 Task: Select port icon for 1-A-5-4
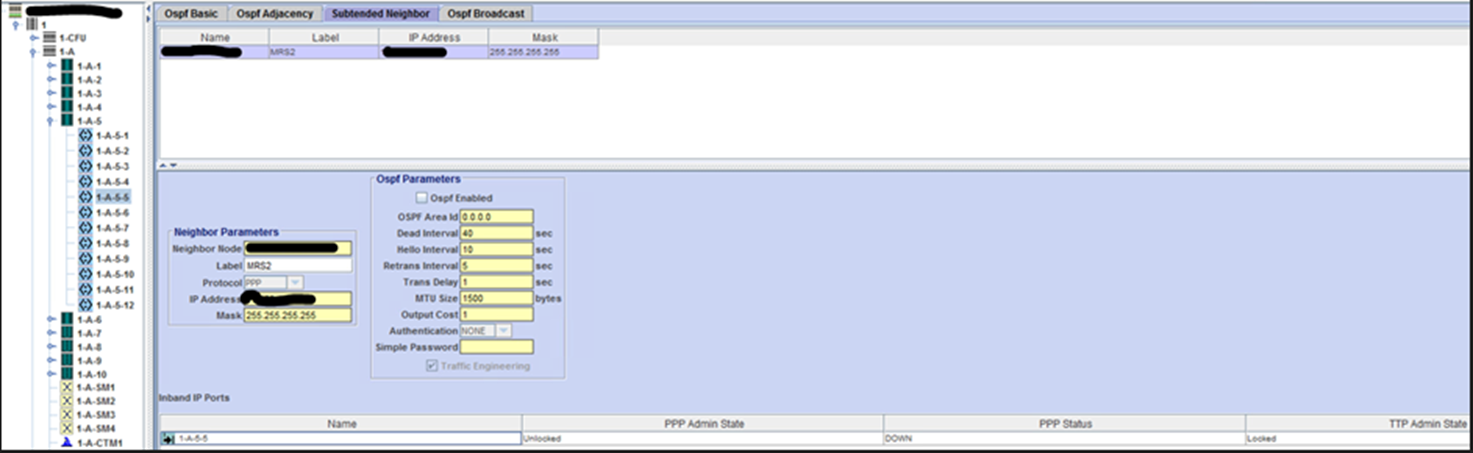click(x=85, y=182)
